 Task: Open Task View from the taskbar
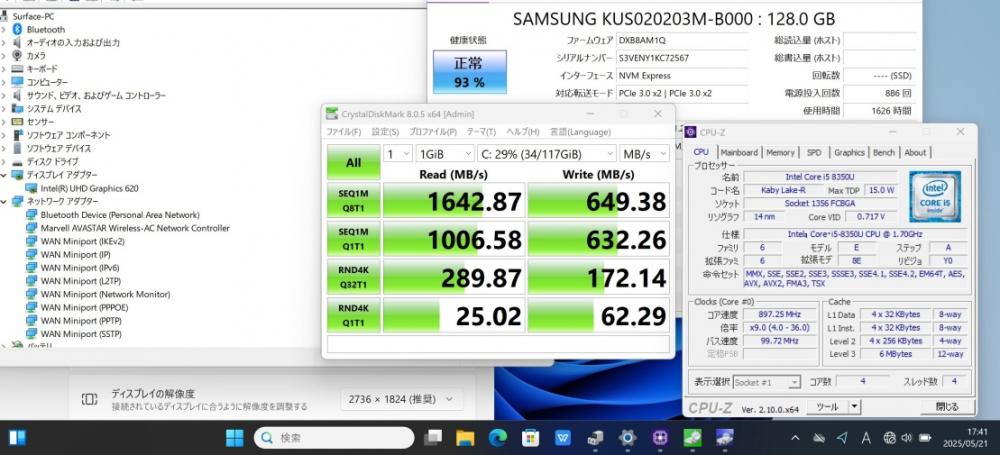point(433,438)
